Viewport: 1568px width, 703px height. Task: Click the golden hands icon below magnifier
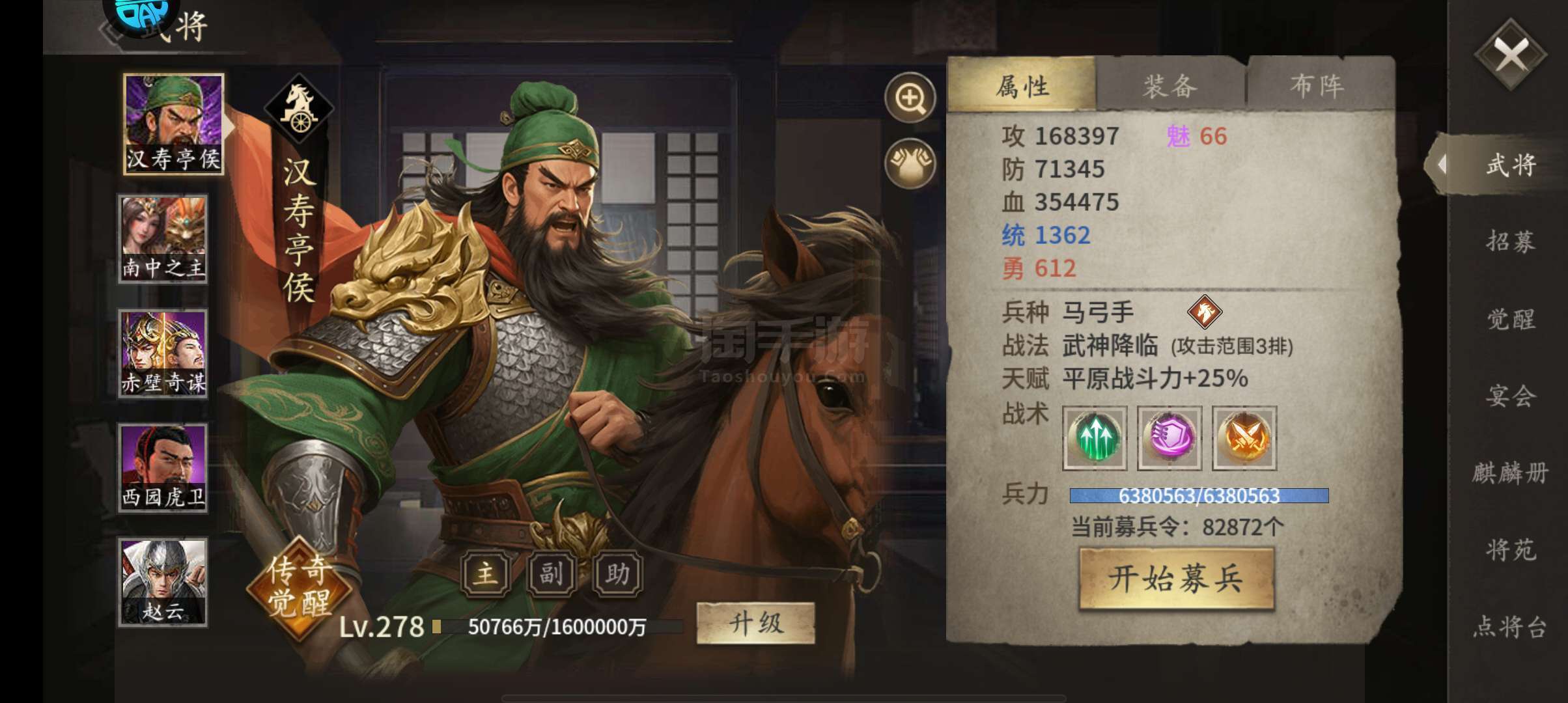pyautogui.click(x=910, y=163)
